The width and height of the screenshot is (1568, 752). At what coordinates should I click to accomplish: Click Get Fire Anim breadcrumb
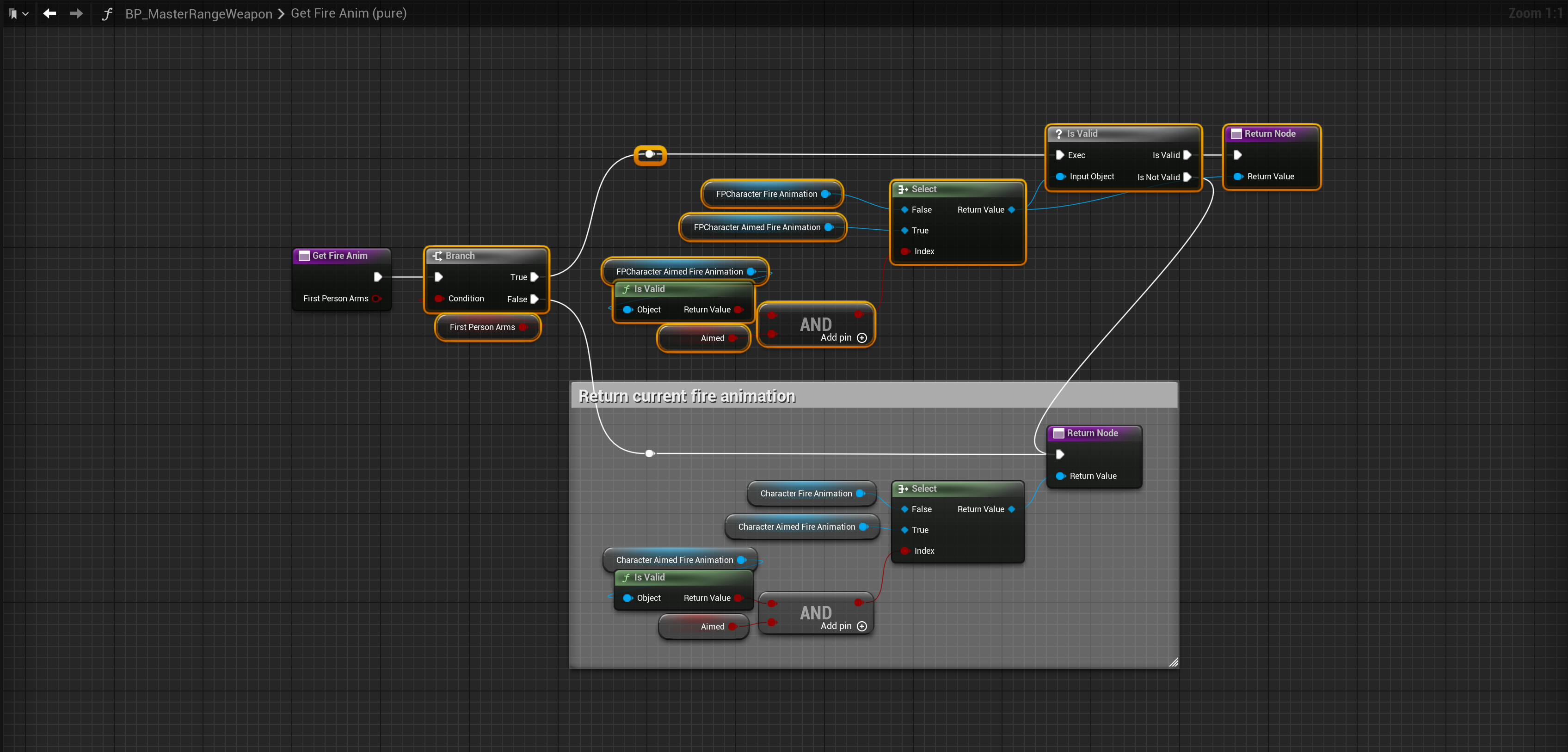[348, 13]
